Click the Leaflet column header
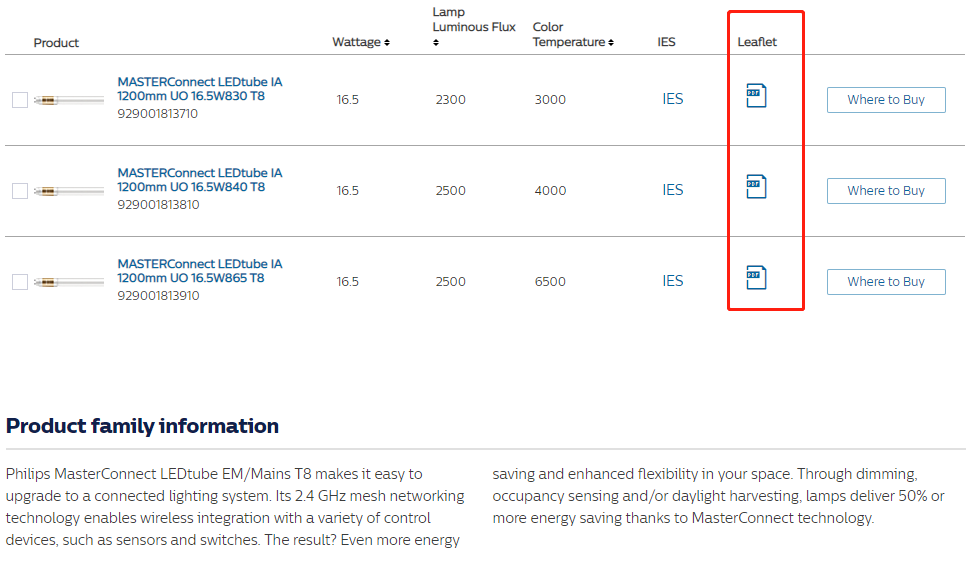 757,42
